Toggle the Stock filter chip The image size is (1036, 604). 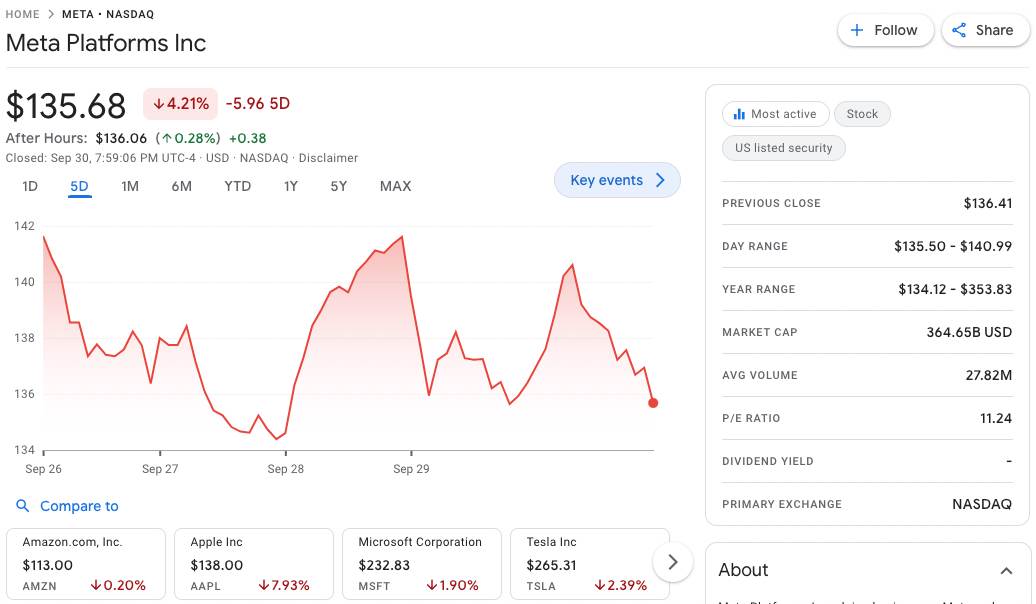862,114
